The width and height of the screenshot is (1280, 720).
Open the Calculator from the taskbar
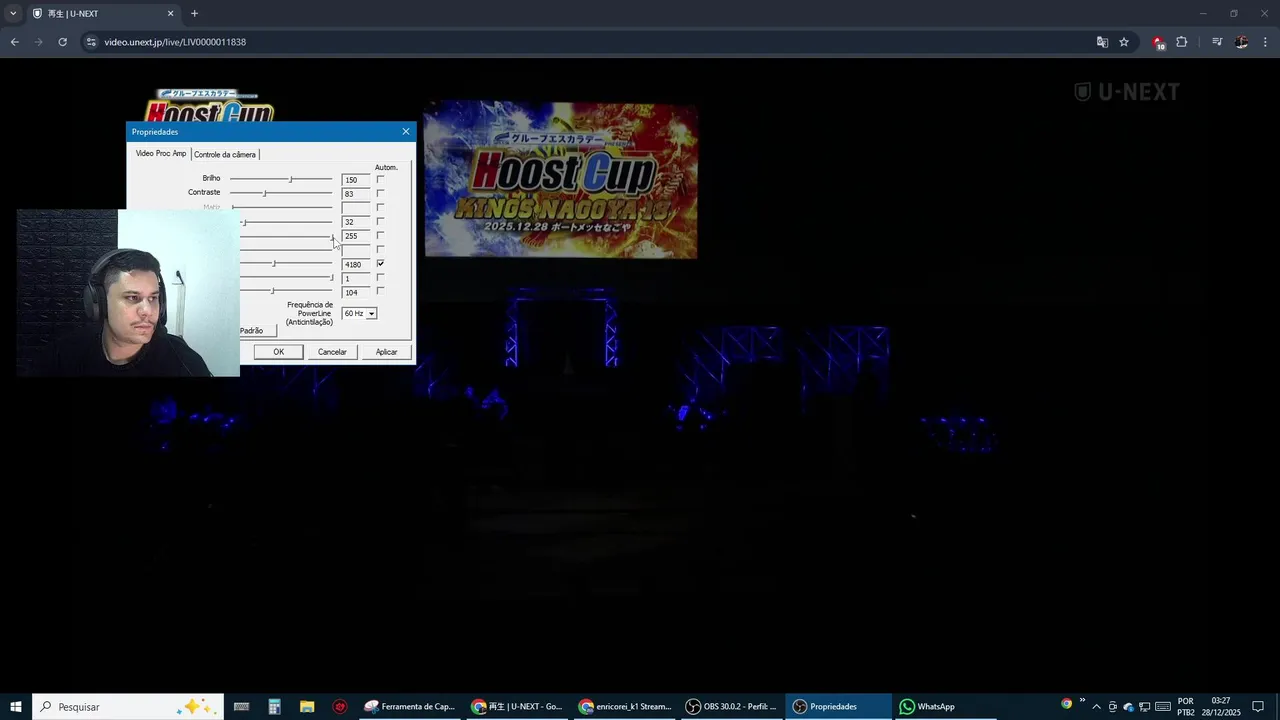274,706
